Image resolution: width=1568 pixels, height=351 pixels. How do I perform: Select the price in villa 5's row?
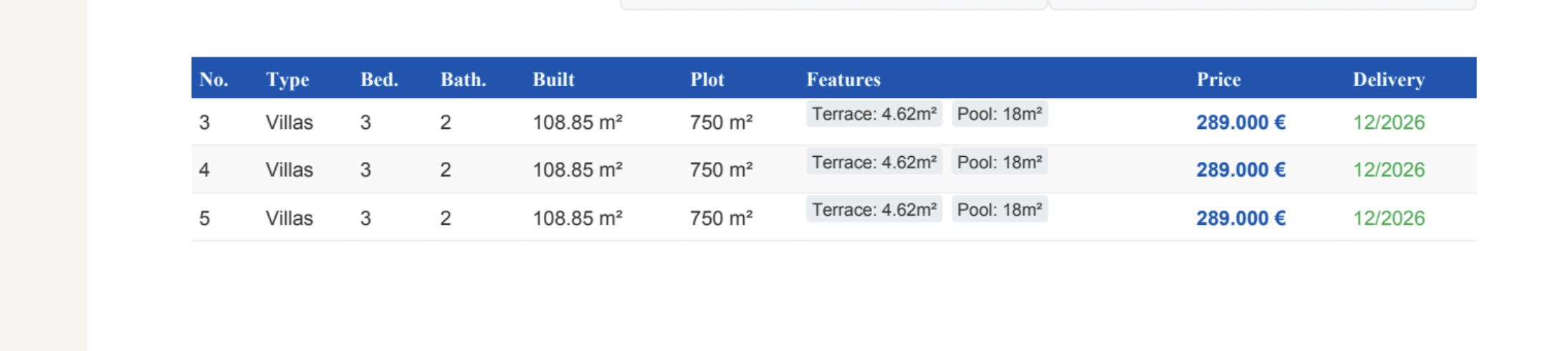point(1240,218)
